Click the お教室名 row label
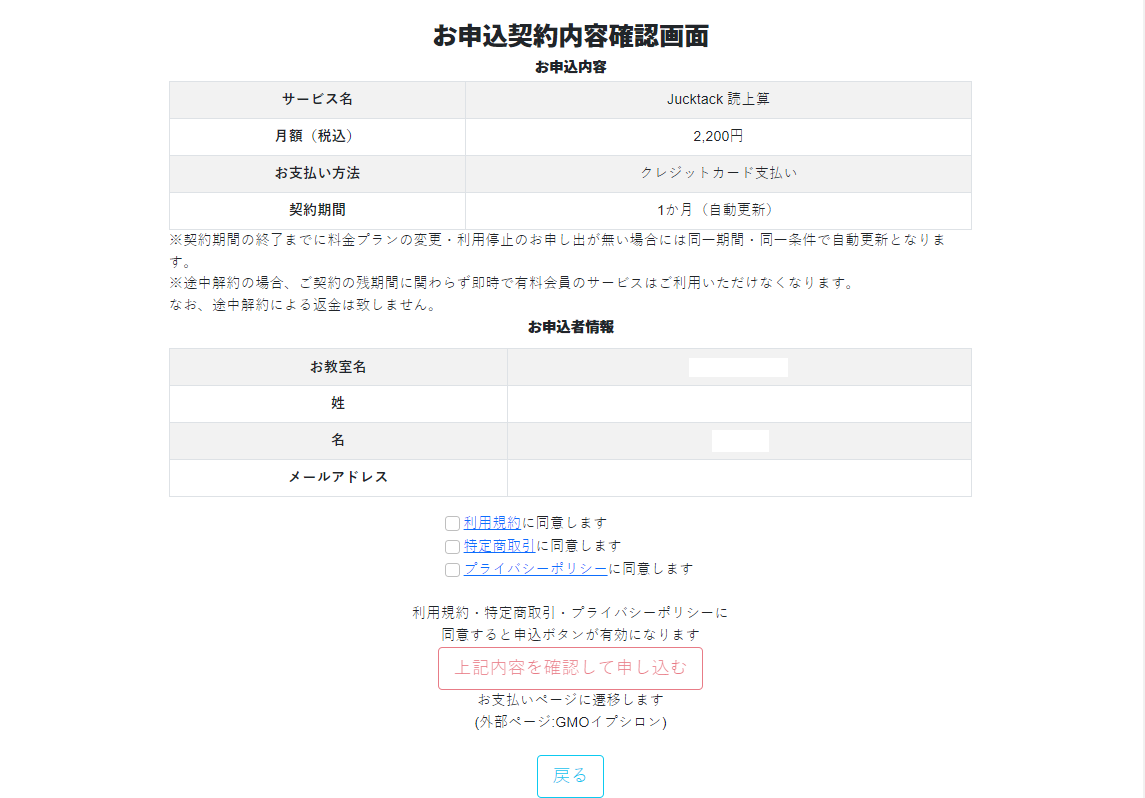This screenshot has width=1145, height=798. click(x=338, y=367)
